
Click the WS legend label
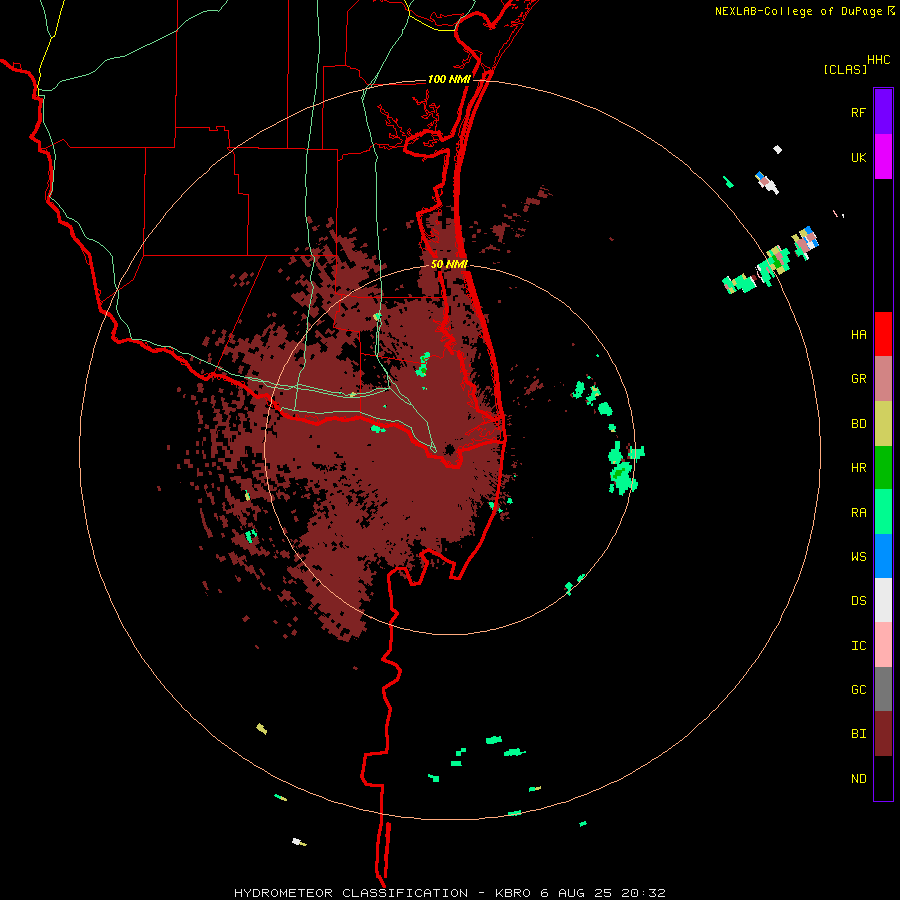pos(858,557)
